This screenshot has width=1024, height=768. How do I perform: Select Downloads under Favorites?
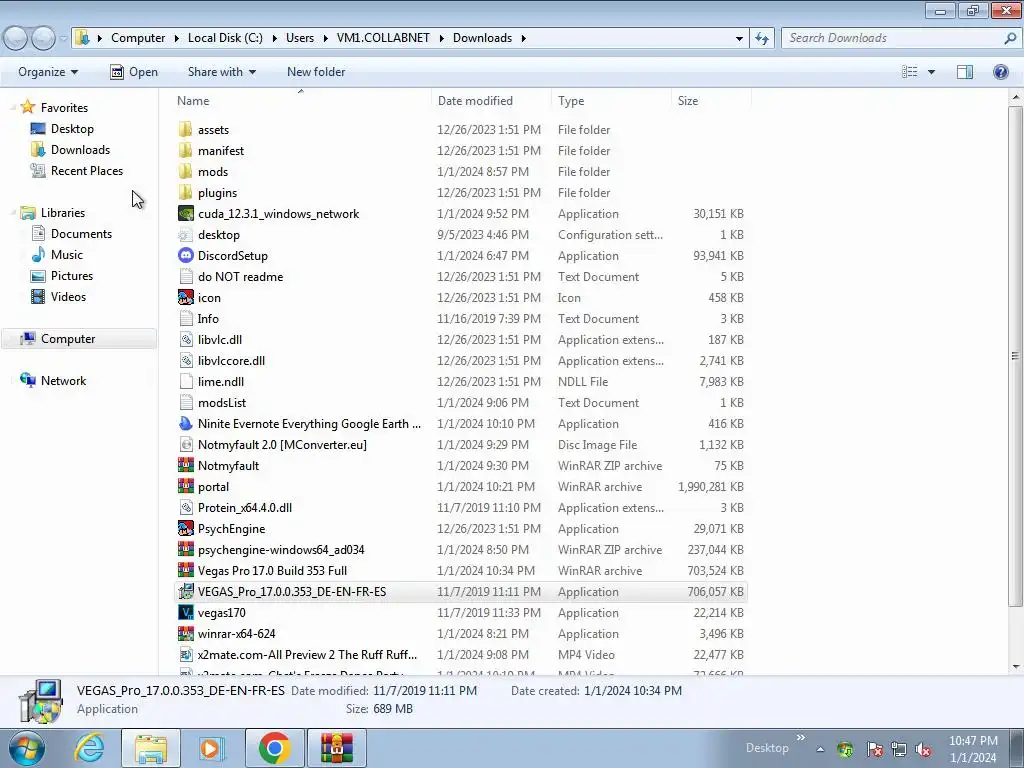(80, 150)
